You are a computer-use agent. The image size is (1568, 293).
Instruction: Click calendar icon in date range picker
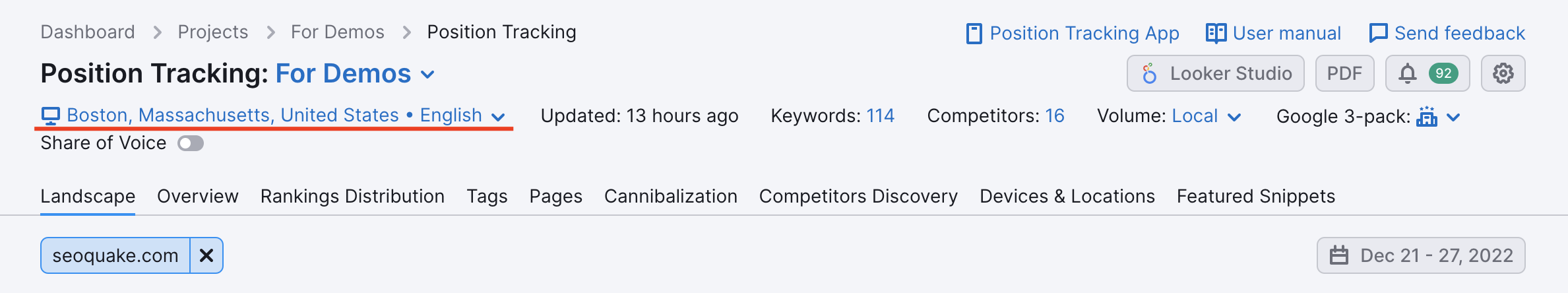coord(1339,255)
